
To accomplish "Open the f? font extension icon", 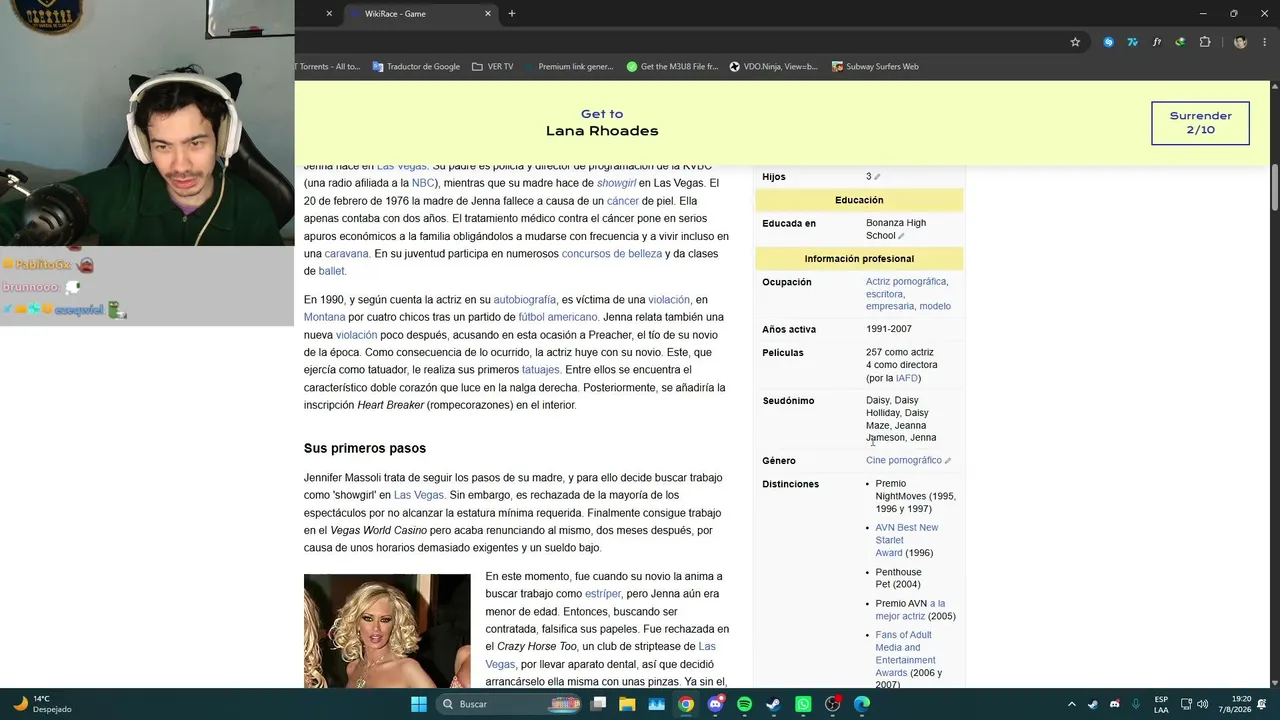I will coord(1157,42).
